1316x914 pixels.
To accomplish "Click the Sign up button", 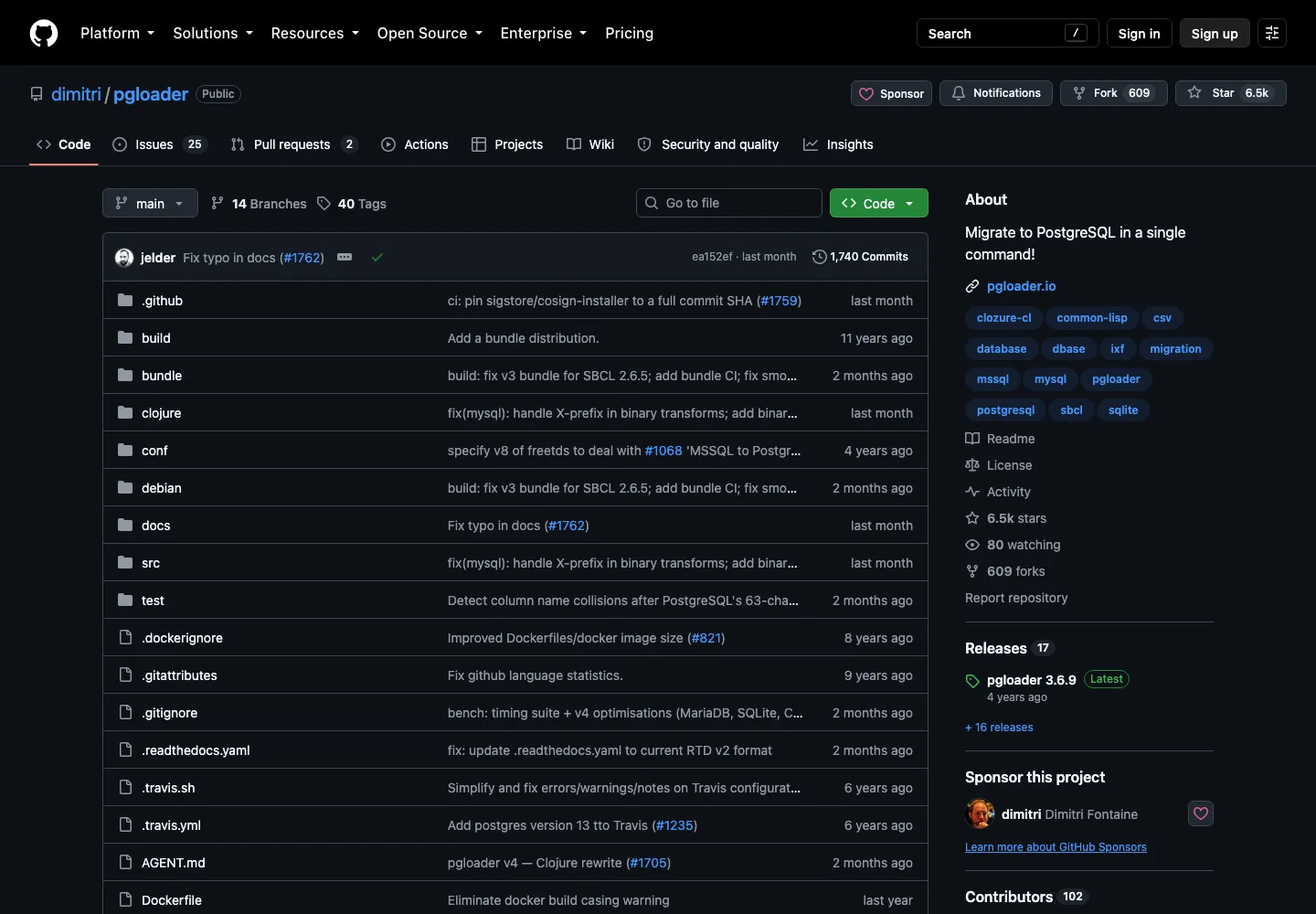I will point(1215,33).
